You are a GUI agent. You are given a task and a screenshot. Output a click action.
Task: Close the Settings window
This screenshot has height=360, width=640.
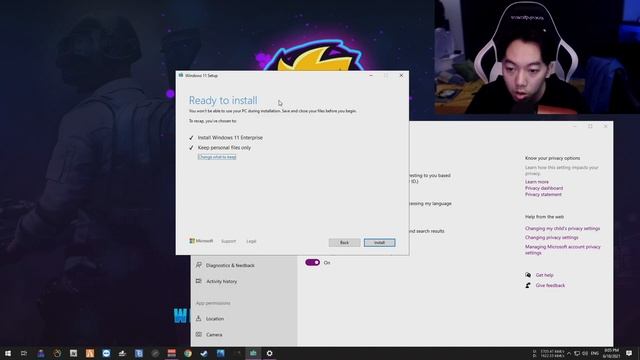click(x=605, y=127)
